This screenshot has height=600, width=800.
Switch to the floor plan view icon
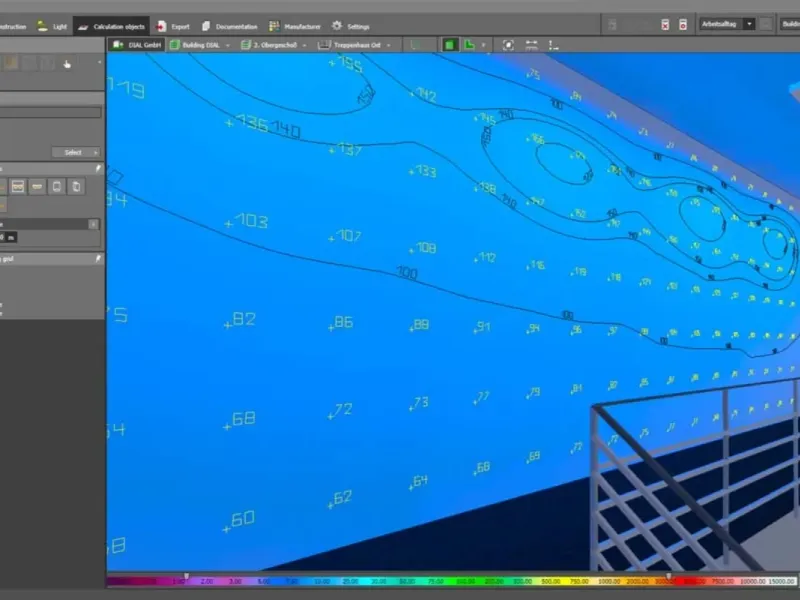coord(469,45)
